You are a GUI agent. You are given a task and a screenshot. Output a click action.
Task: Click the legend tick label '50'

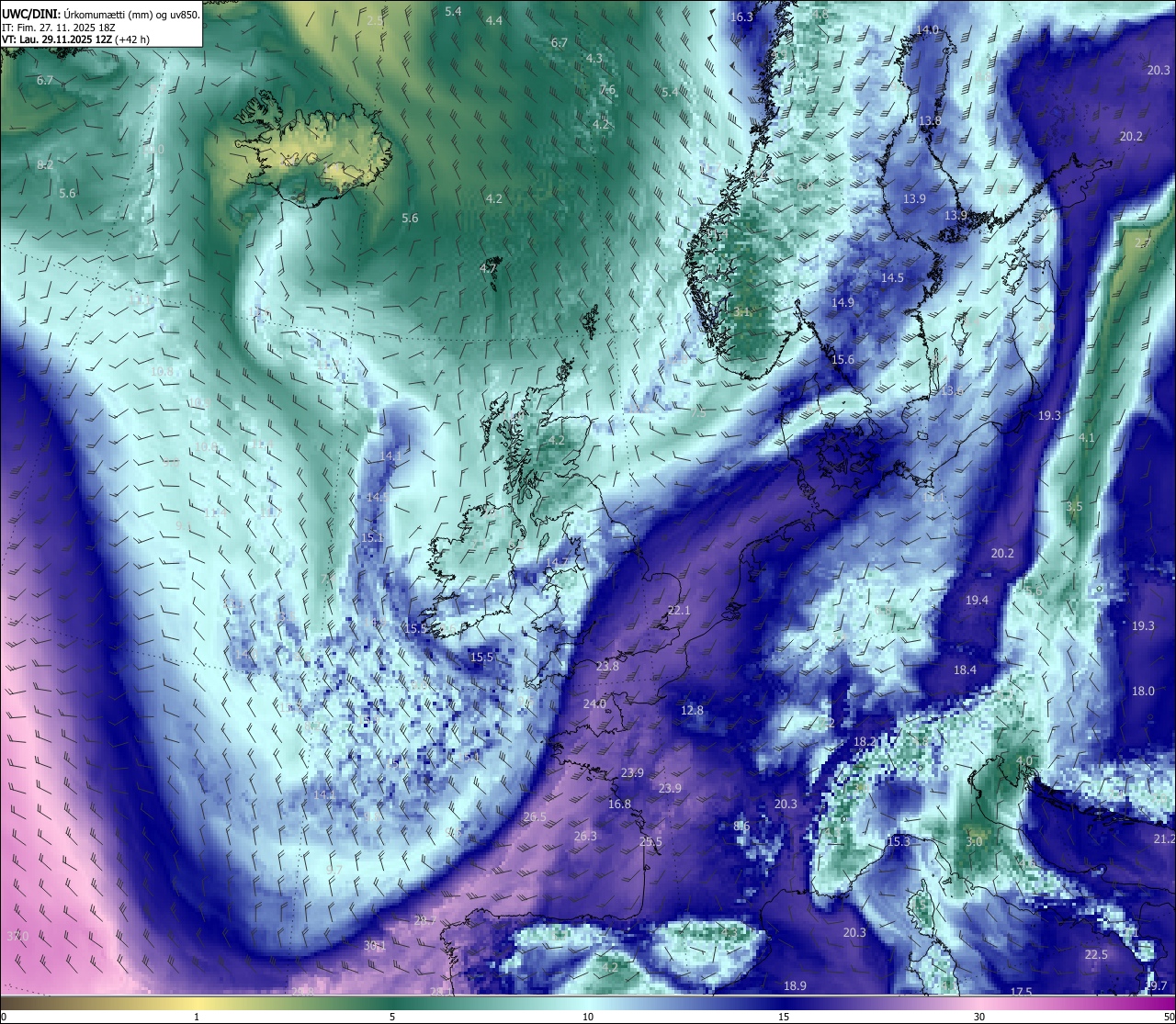(1169, 1017)
